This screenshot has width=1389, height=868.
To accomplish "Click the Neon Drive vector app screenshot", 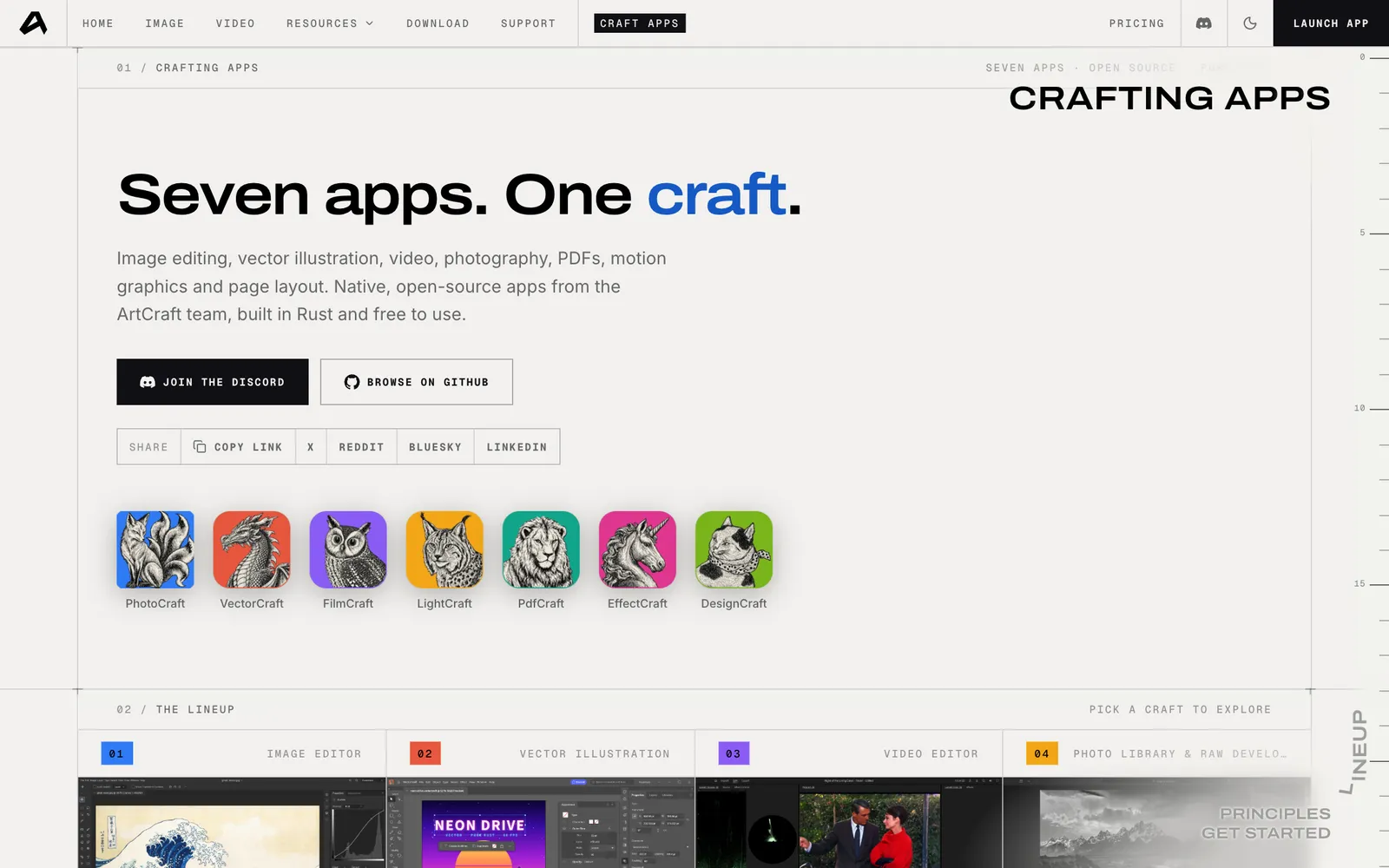I will pyautogui.click(x=540, y=823).
